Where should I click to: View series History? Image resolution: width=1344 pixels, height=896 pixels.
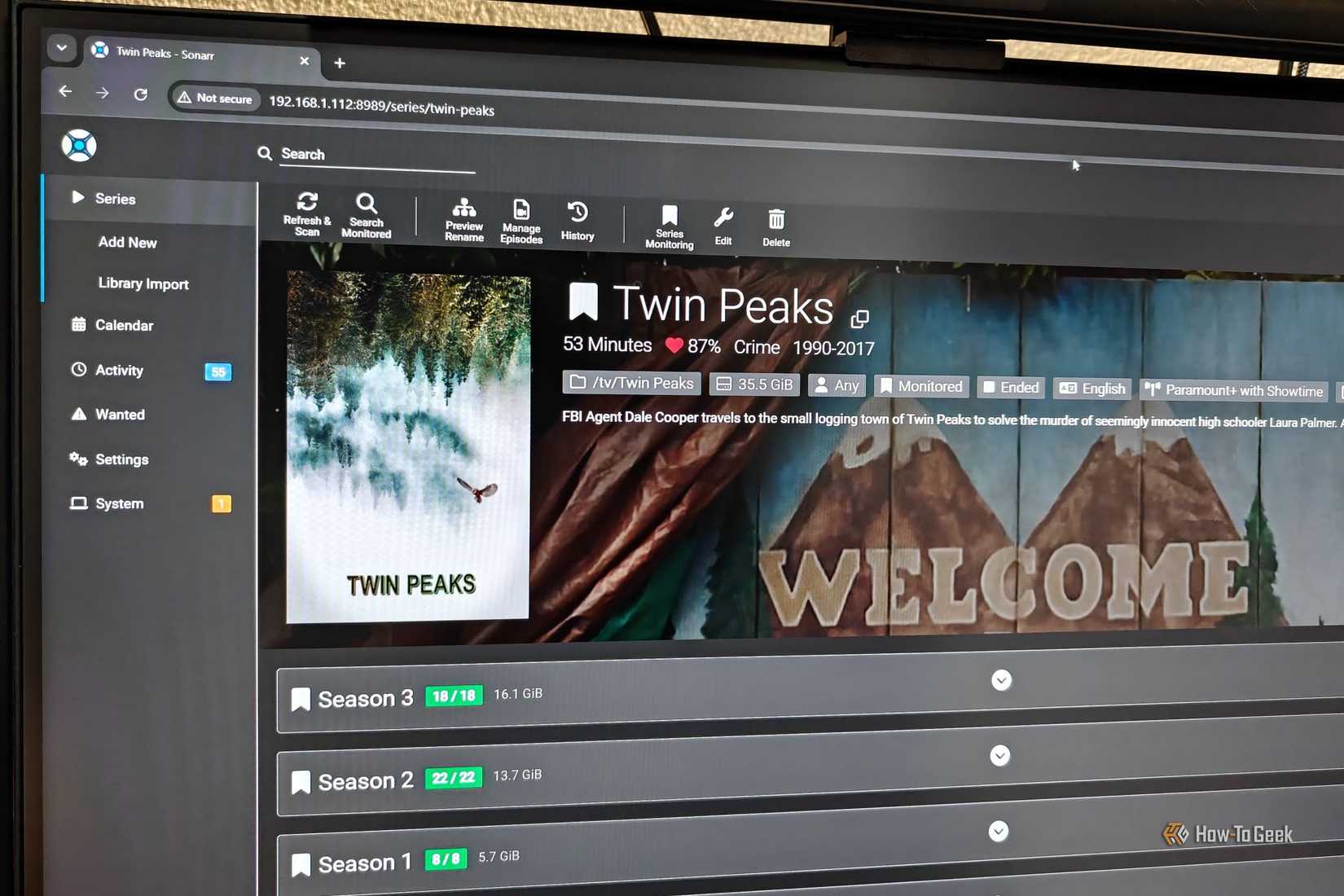(x=578, y=222)
